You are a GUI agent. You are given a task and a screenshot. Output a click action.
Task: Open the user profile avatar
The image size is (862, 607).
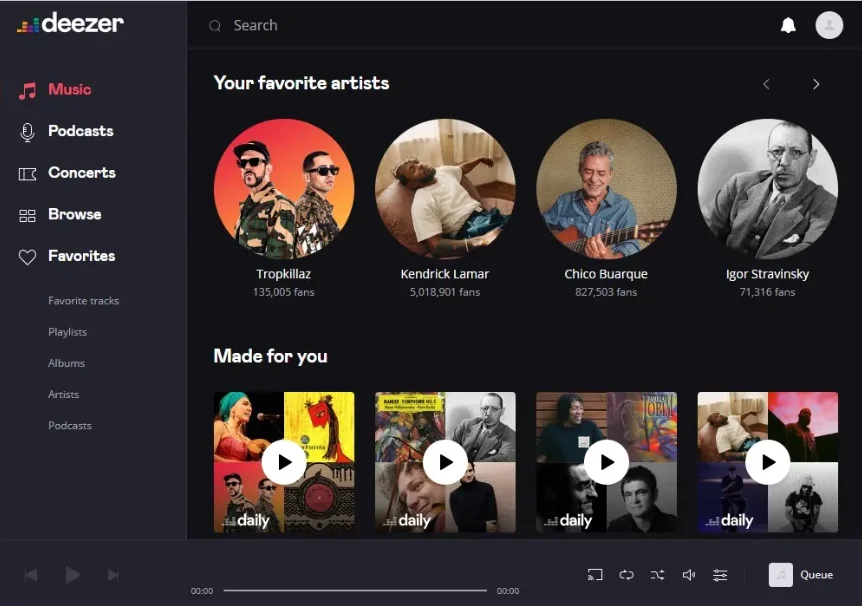(x=829, y=25)
